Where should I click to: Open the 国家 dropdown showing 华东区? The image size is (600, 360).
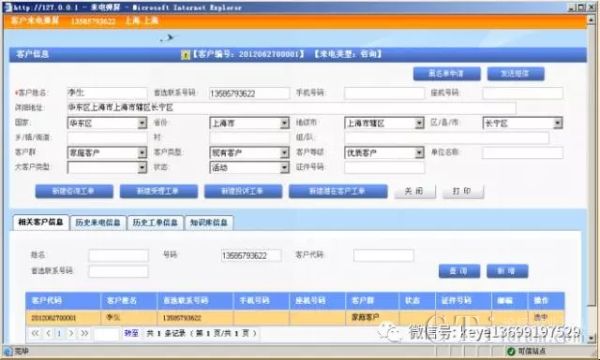[107, 123]
